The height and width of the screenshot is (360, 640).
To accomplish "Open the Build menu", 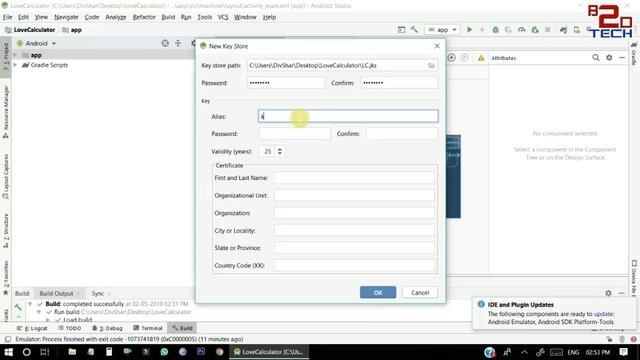I will tap(168, 17).
